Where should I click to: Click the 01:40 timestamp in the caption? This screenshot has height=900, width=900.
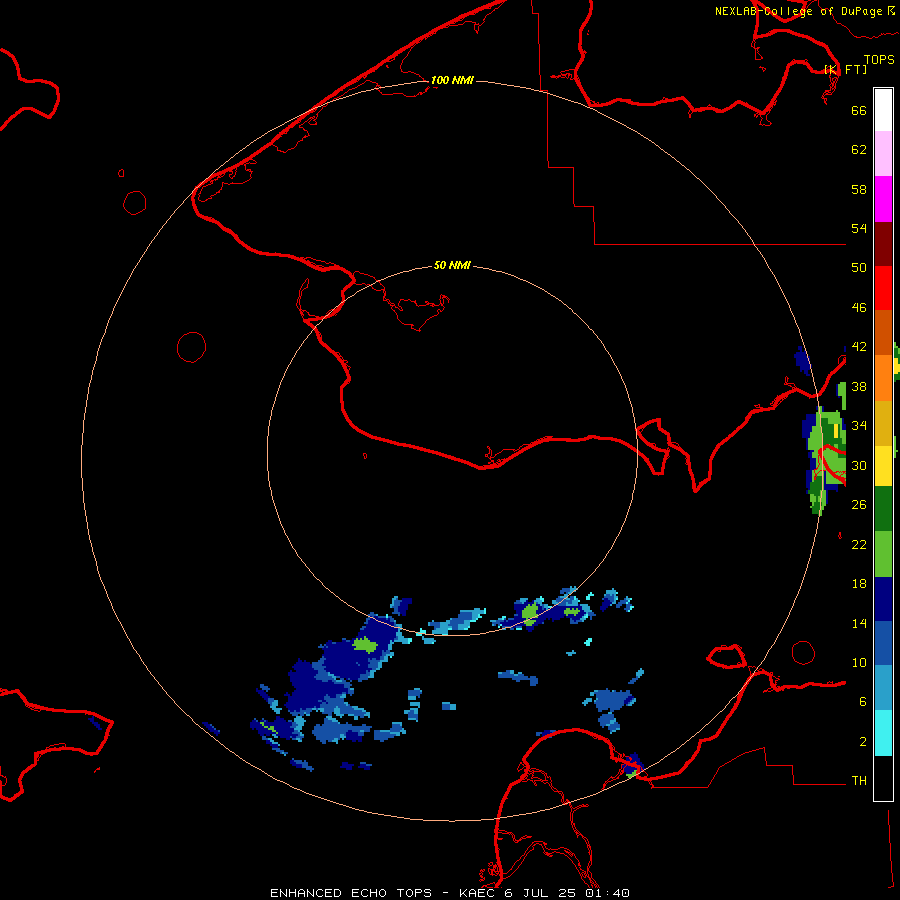tap(607, 893)
